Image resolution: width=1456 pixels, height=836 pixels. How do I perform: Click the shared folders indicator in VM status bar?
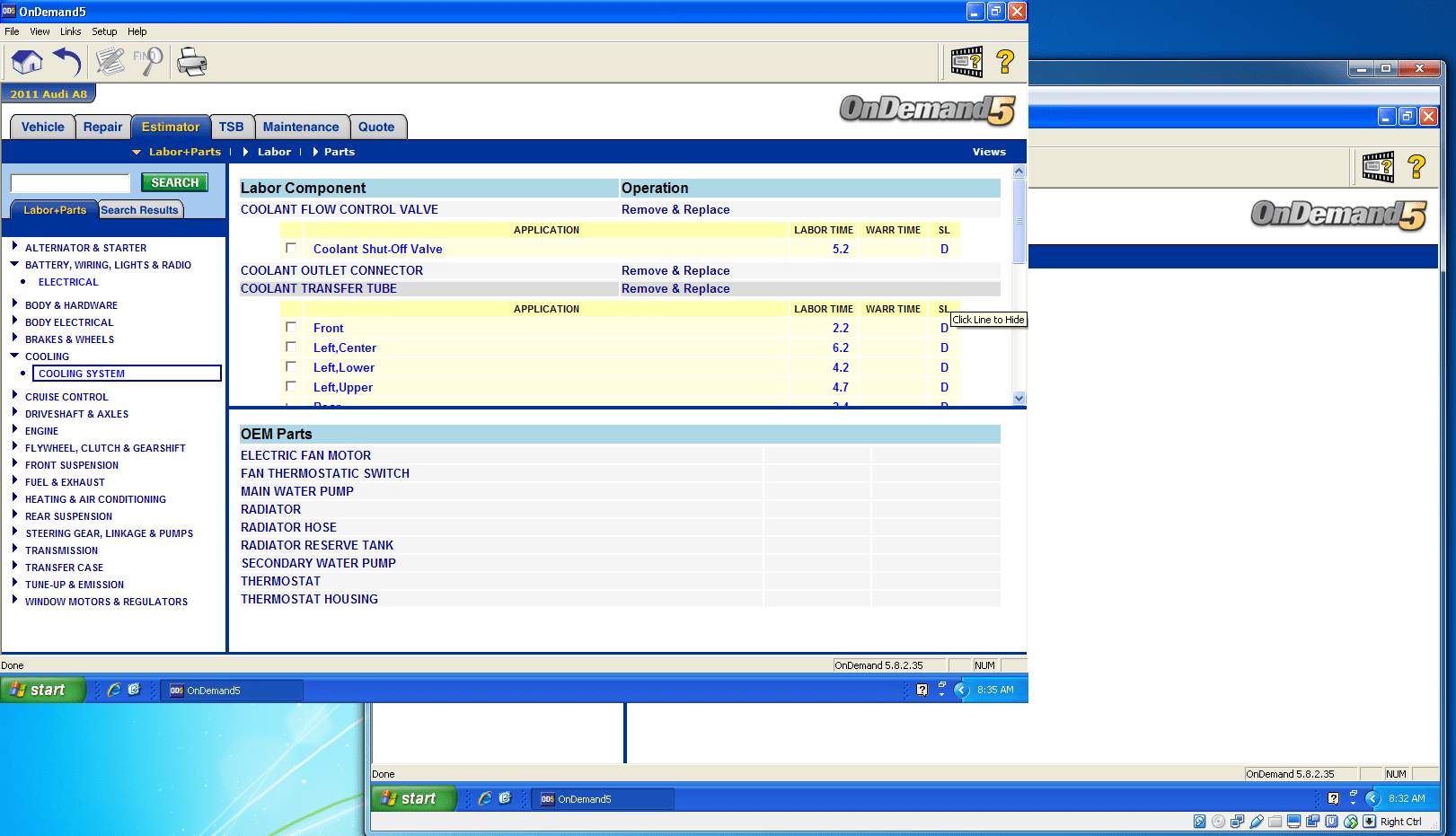pyautogui.click(x=1275, y=822)
